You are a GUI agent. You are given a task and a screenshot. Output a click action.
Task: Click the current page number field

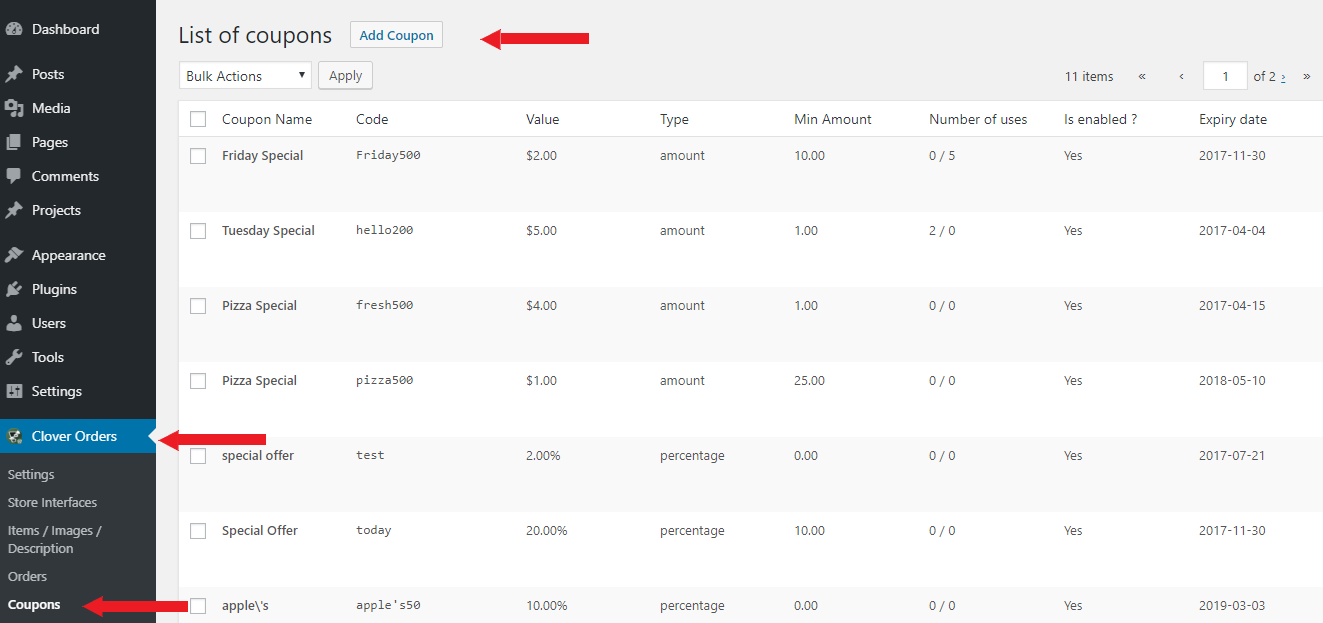click(1225, 76)
